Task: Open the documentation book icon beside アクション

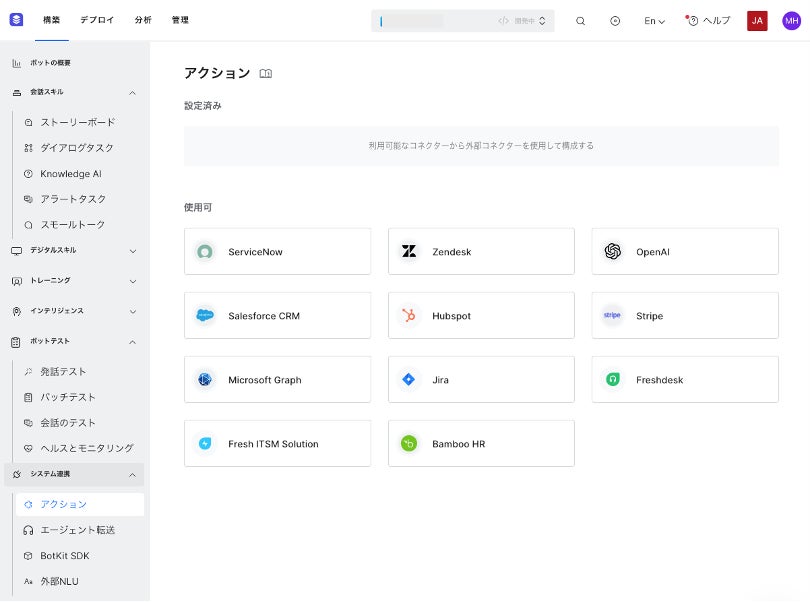Action: 266,73
